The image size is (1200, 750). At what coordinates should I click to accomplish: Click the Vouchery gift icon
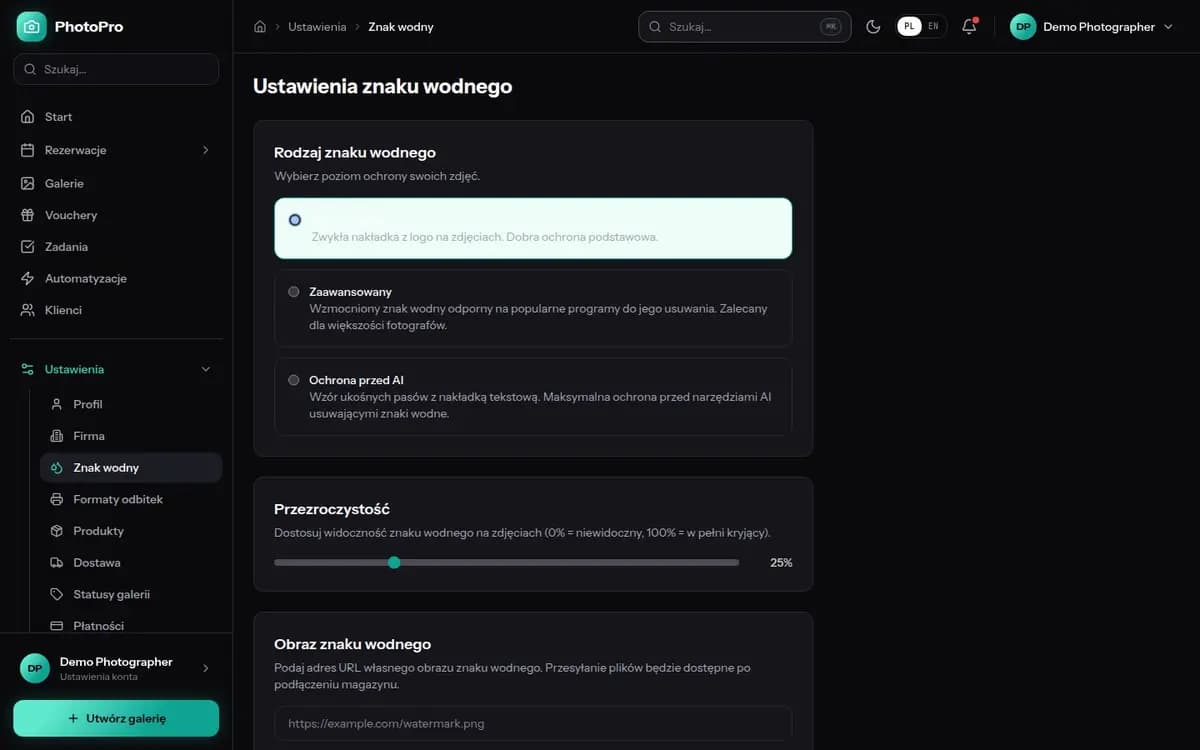pyautogui.click(x=28, y=215)
